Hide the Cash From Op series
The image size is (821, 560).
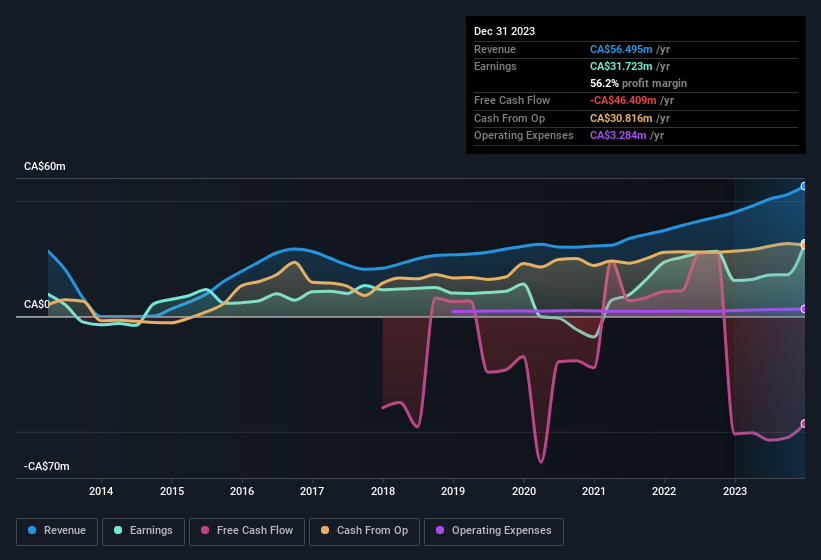click(x=363, y=531)
